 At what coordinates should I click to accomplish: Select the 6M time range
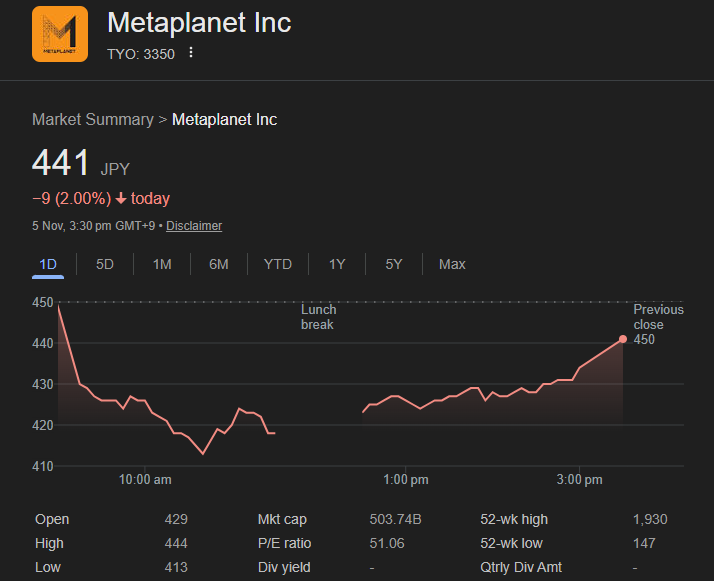219,264
